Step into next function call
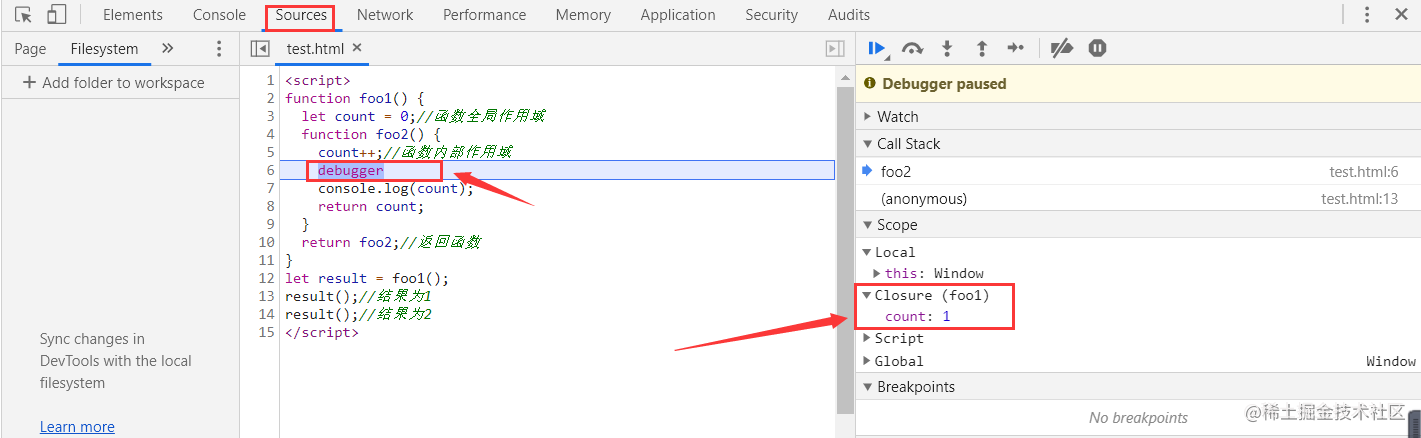This screenshot has width=1421, height=438. 947,48
